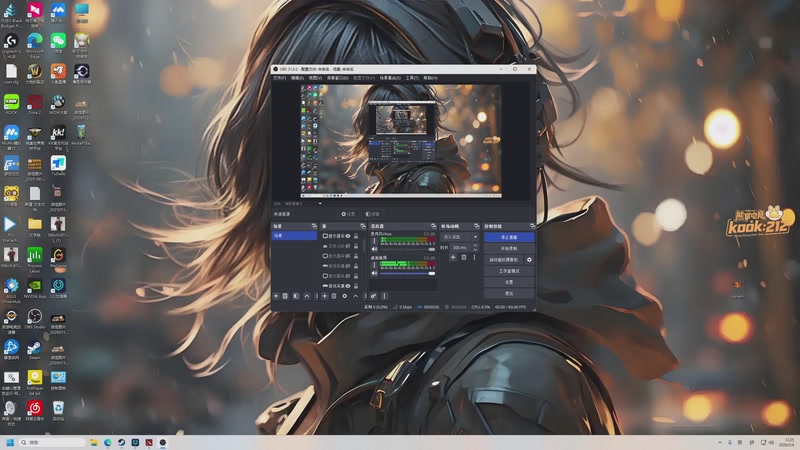Open advanced audio properties gears icon

click(373, 296)
